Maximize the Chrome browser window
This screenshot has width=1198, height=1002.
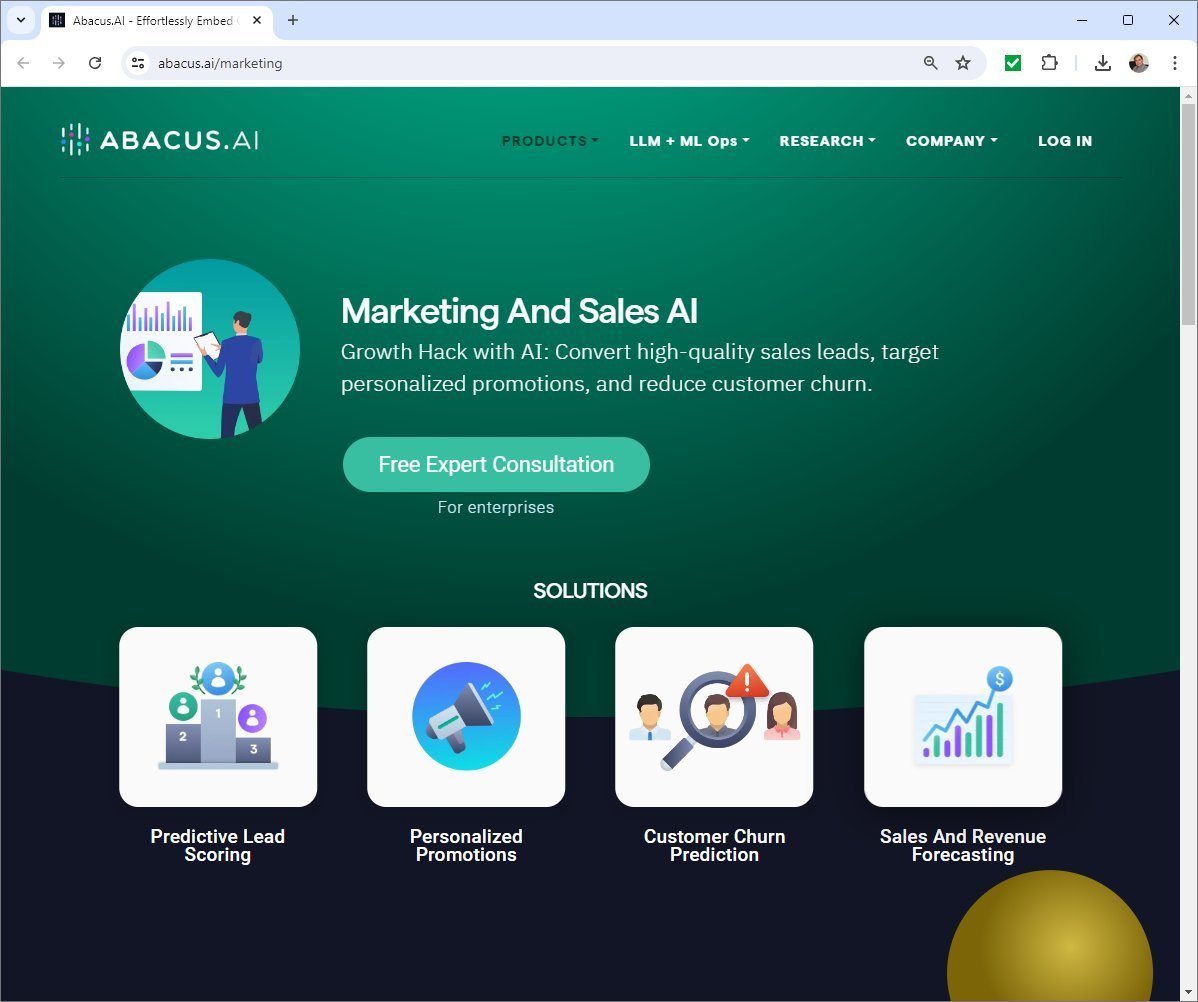(1128, 20)
